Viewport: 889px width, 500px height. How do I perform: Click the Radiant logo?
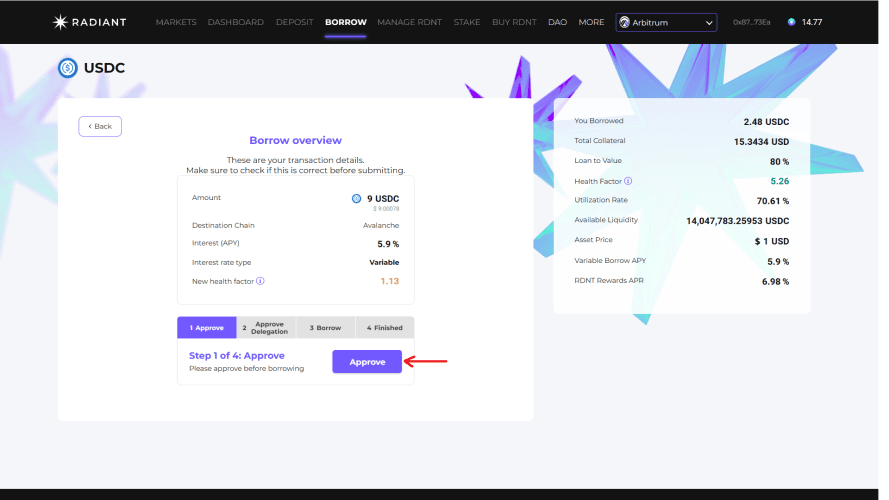89,22
